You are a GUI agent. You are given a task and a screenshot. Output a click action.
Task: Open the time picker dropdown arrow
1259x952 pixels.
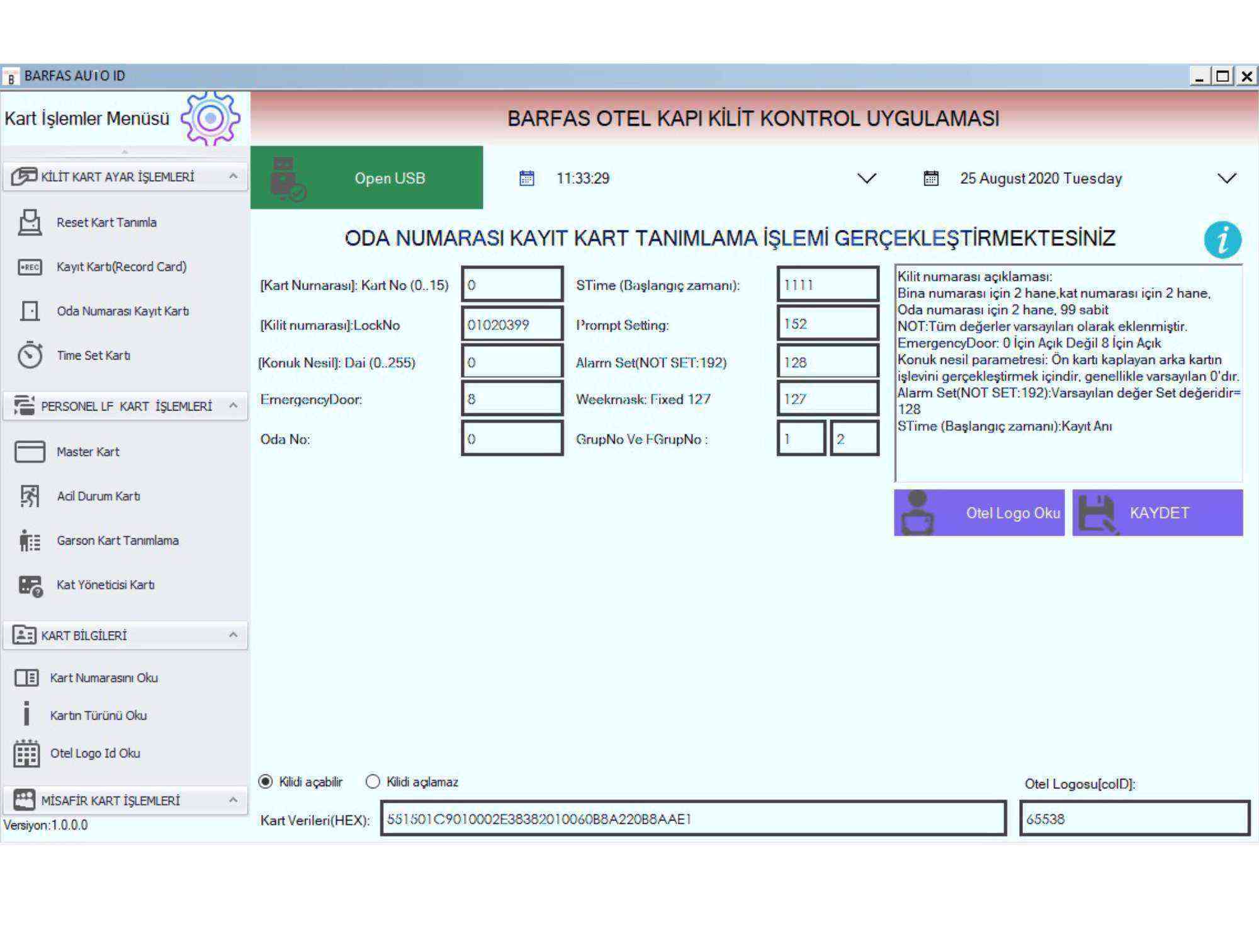coord(867,178)
